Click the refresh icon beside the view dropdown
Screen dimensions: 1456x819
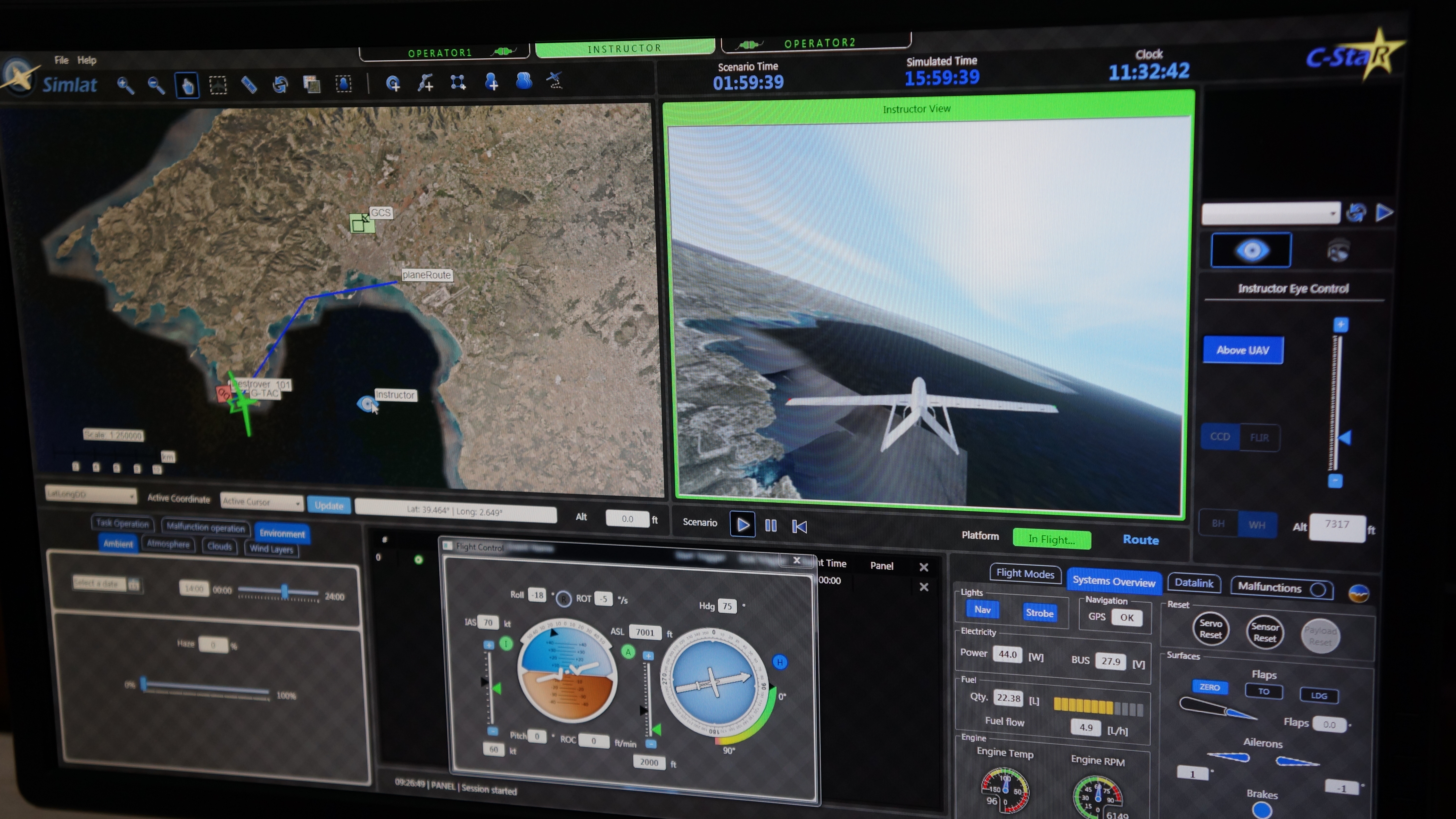(x=1357, y=213)
